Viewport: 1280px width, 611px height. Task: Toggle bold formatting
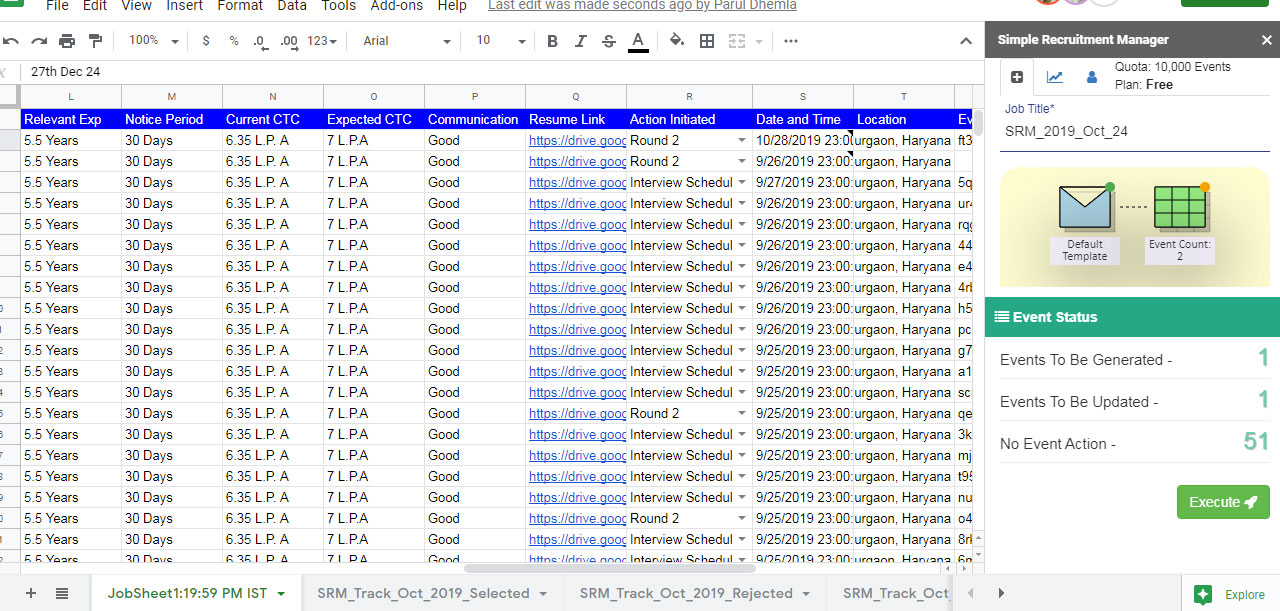(552, 41)
